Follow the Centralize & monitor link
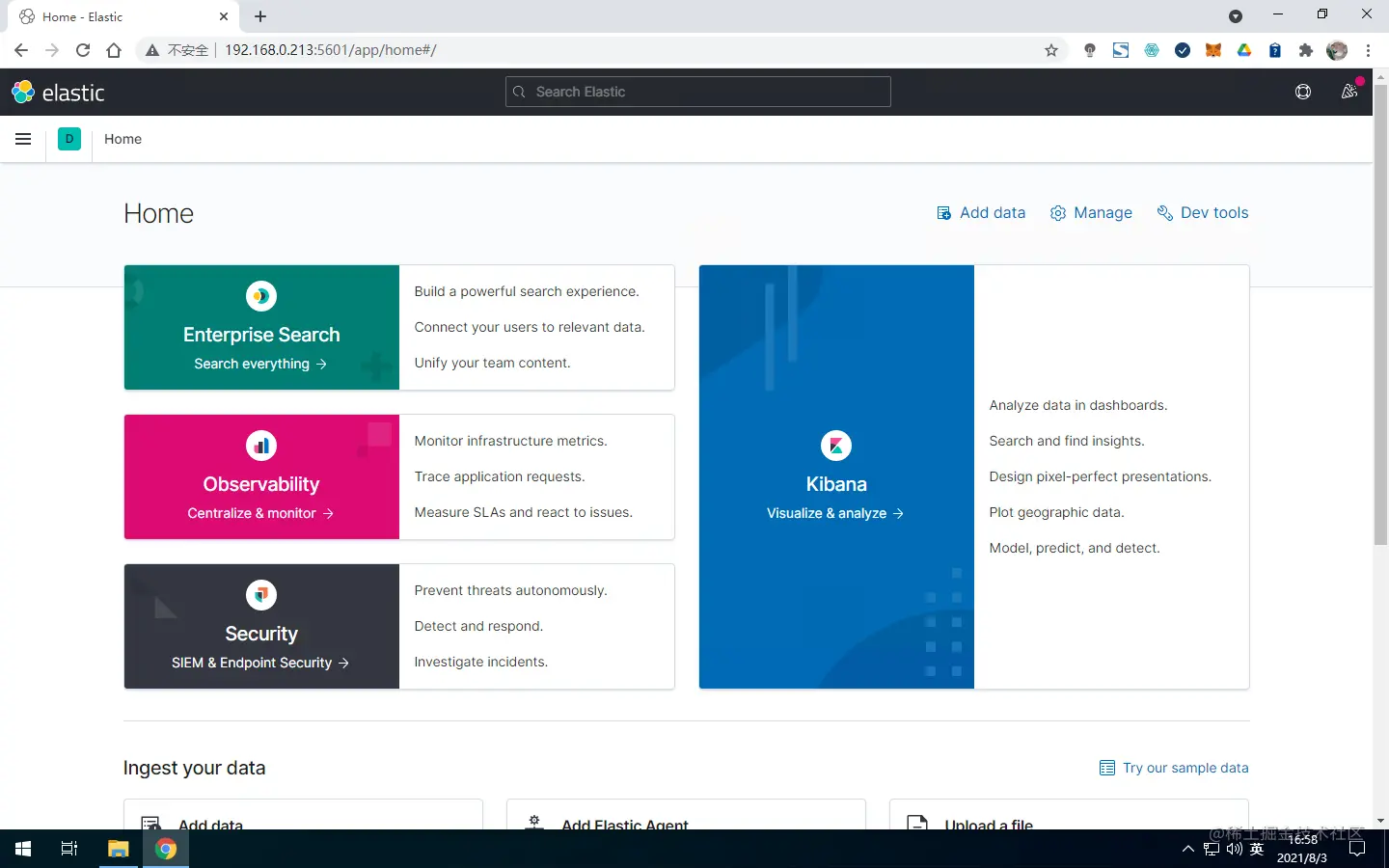Viewport: 1389px width, 868px height. click(260, 513)
